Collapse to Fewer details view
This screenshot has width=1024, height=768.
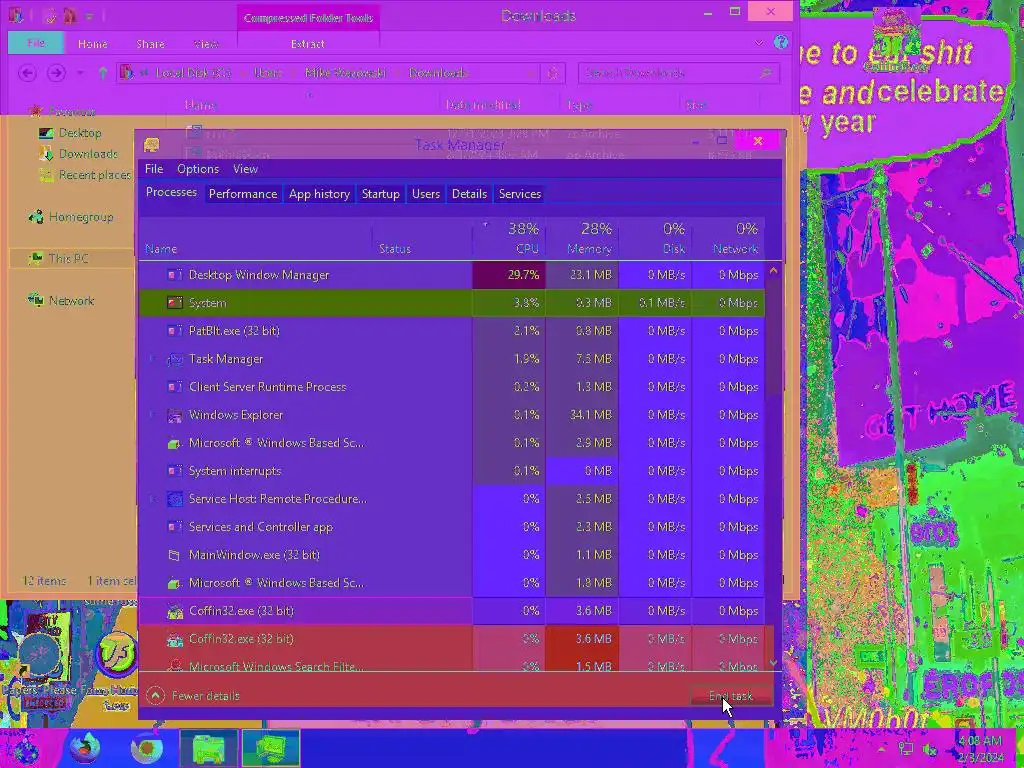tap(193, 696)
